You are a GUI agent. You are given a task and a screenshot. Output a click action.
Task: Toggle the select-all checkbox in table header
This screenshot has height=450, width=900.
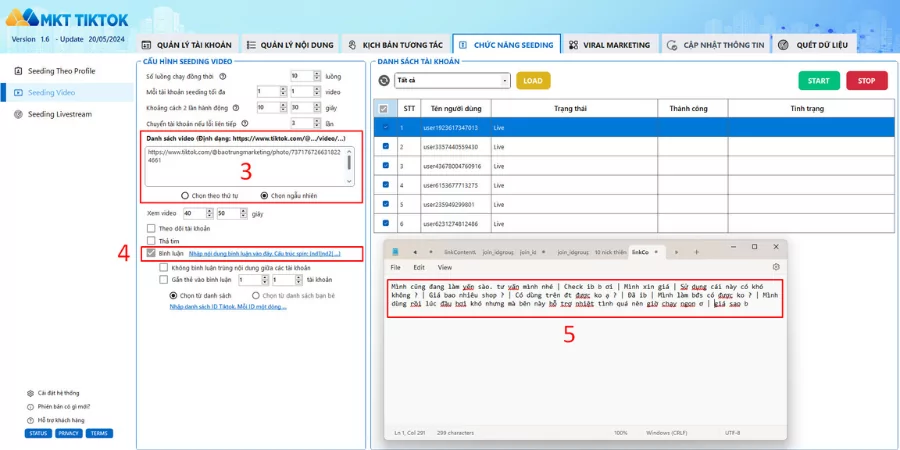click(384, 108)
